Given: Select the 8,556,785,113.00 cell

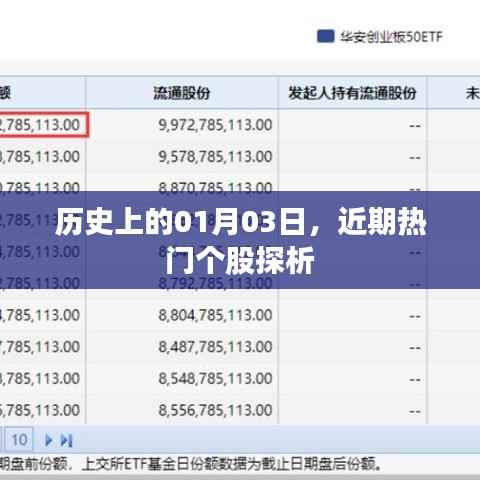Looking at the screenshot, I should [215, 410].
